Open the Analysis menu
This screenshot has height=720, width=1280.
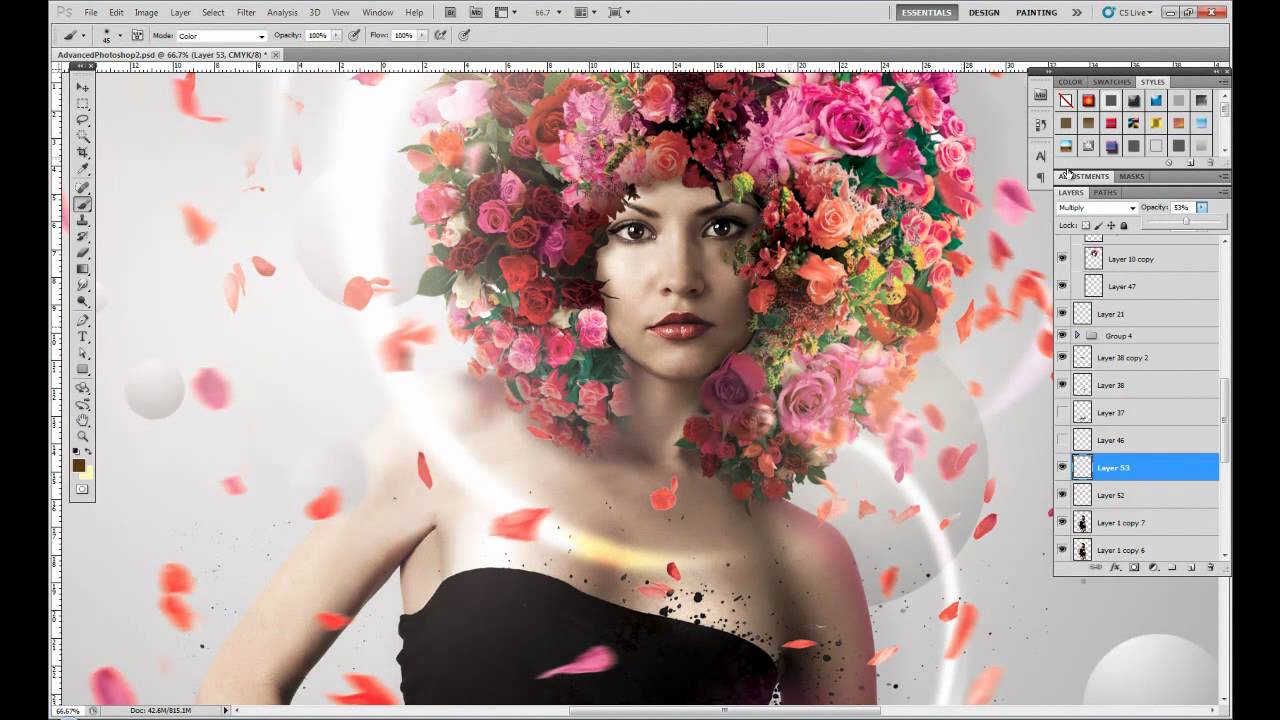click(x=282, y=12)
